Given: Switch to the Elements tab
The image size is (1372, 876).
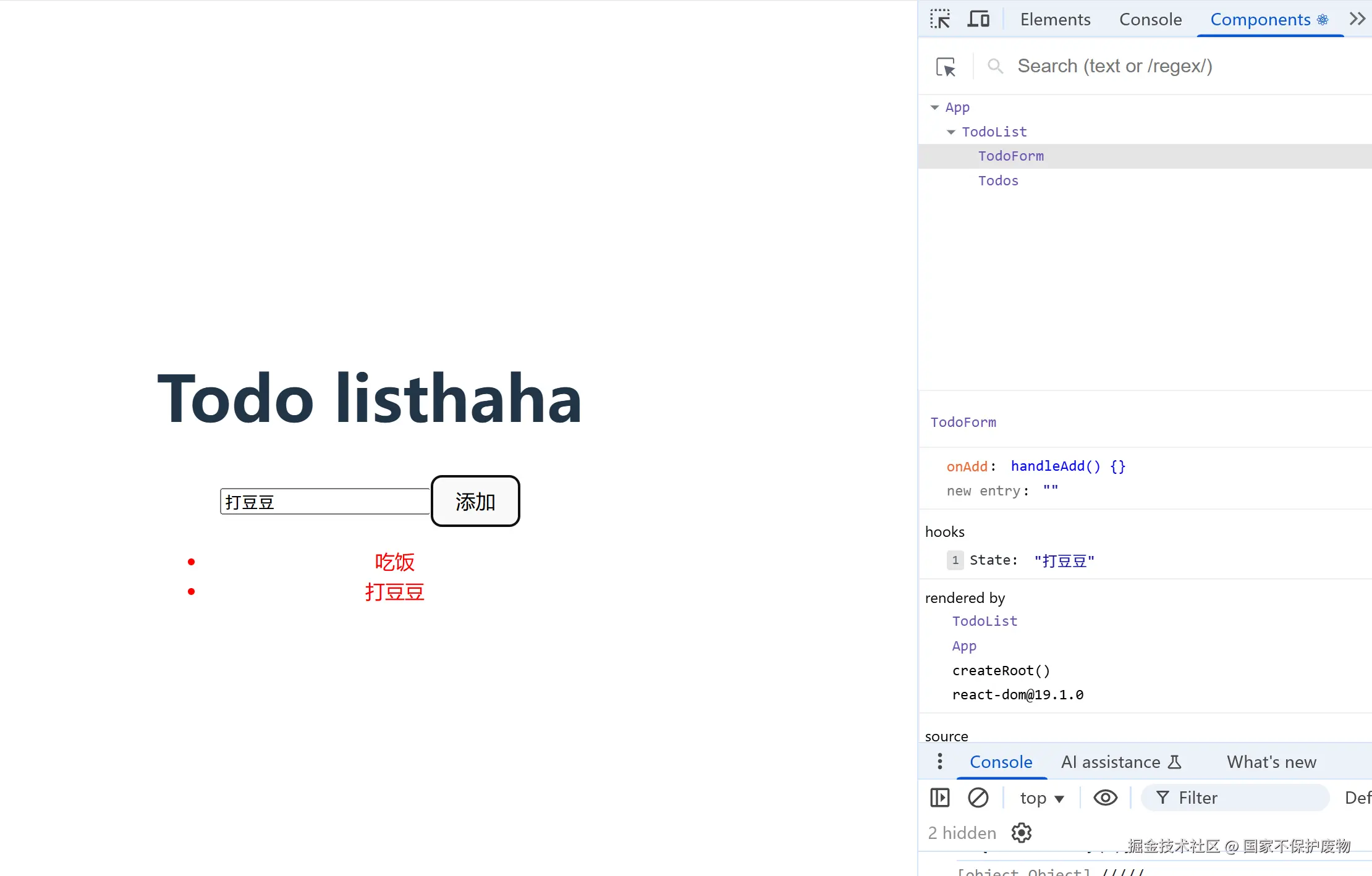Looking at the screenshot, I should coord(1055,19).
